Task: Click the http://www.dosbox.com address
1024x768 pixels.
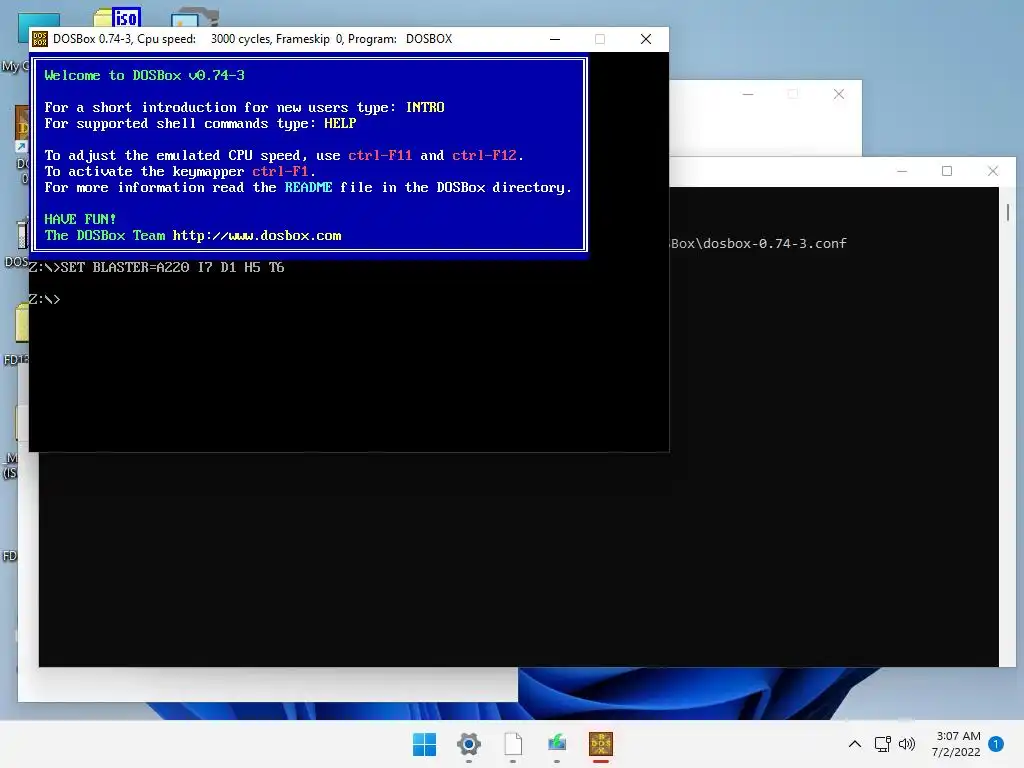Action: (x=257, y=236)
